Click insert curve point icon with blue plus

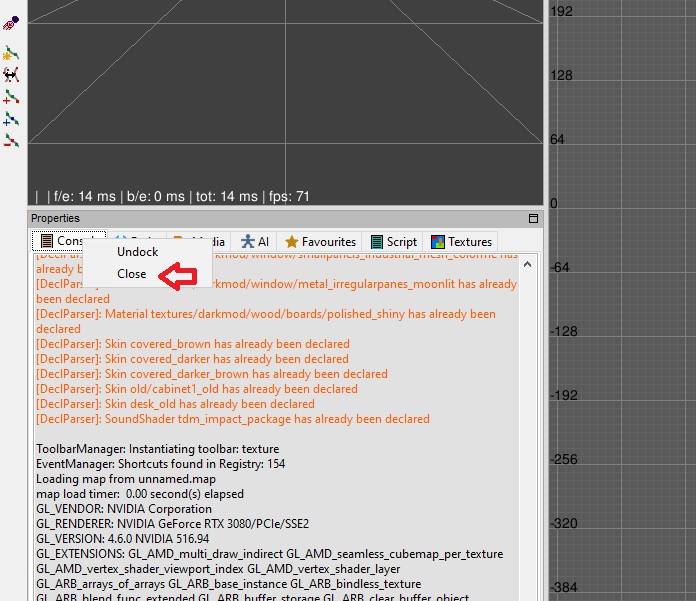point(11,119)
